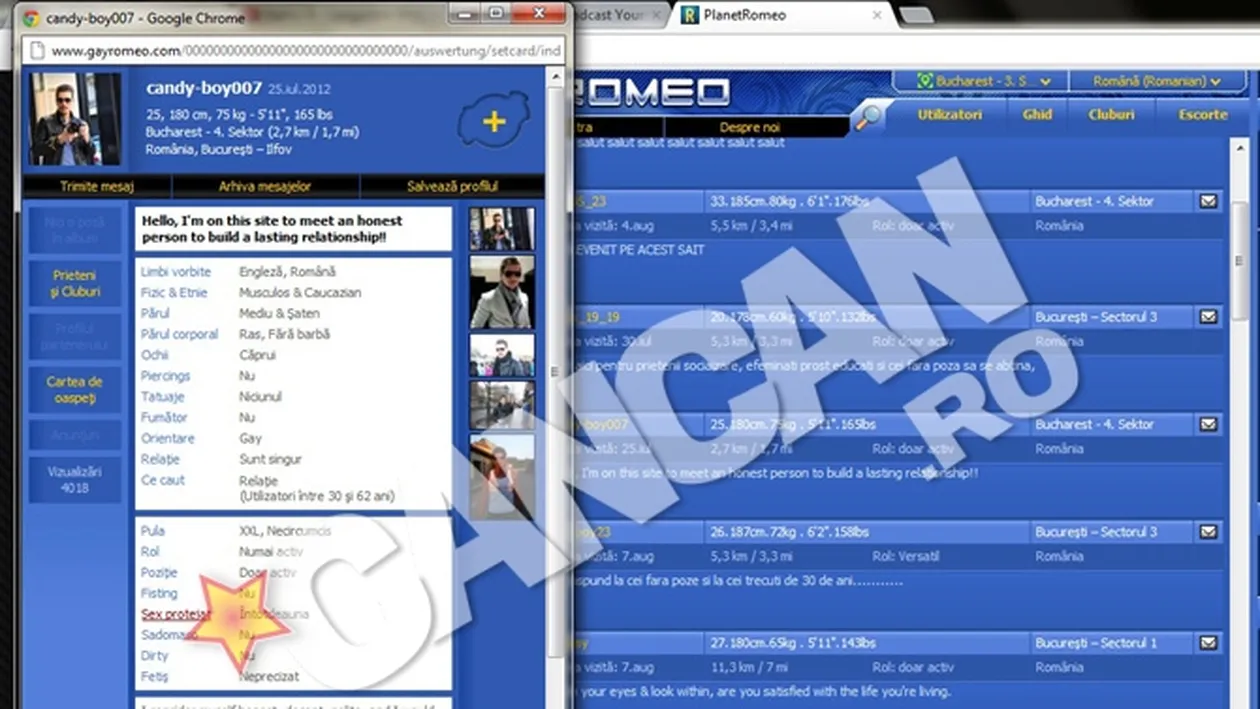Click the Sex protejat link marked by the star
Image resolution: width=1260 pixels, height=709 pixels.
click(176, 614)
